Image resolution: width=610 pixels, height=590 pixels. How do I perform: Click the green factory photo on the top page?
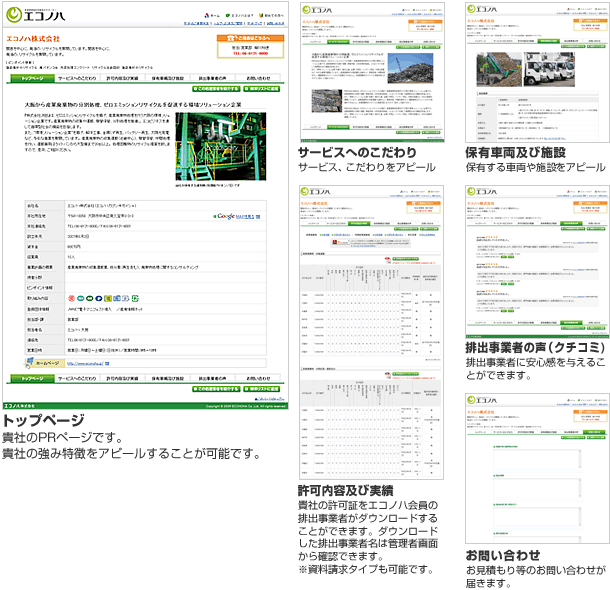tap(221, 146)
